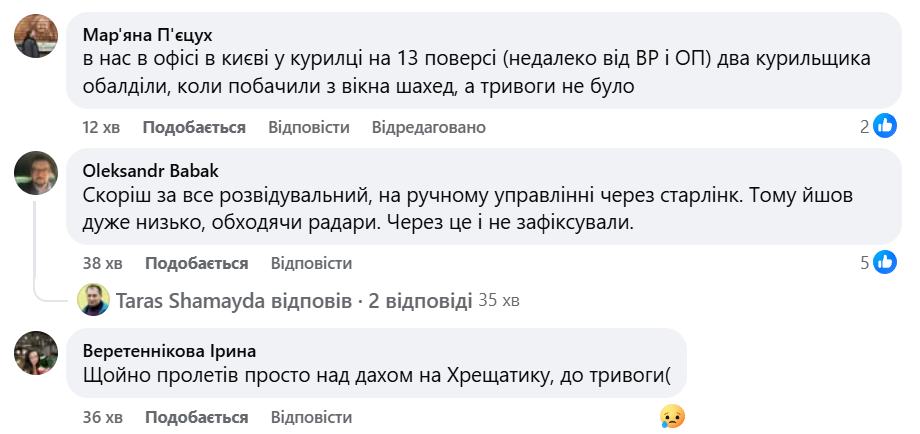Open the Відредаговано edit history link
This screenshot has height=434, width=920.
pos(428,127)
